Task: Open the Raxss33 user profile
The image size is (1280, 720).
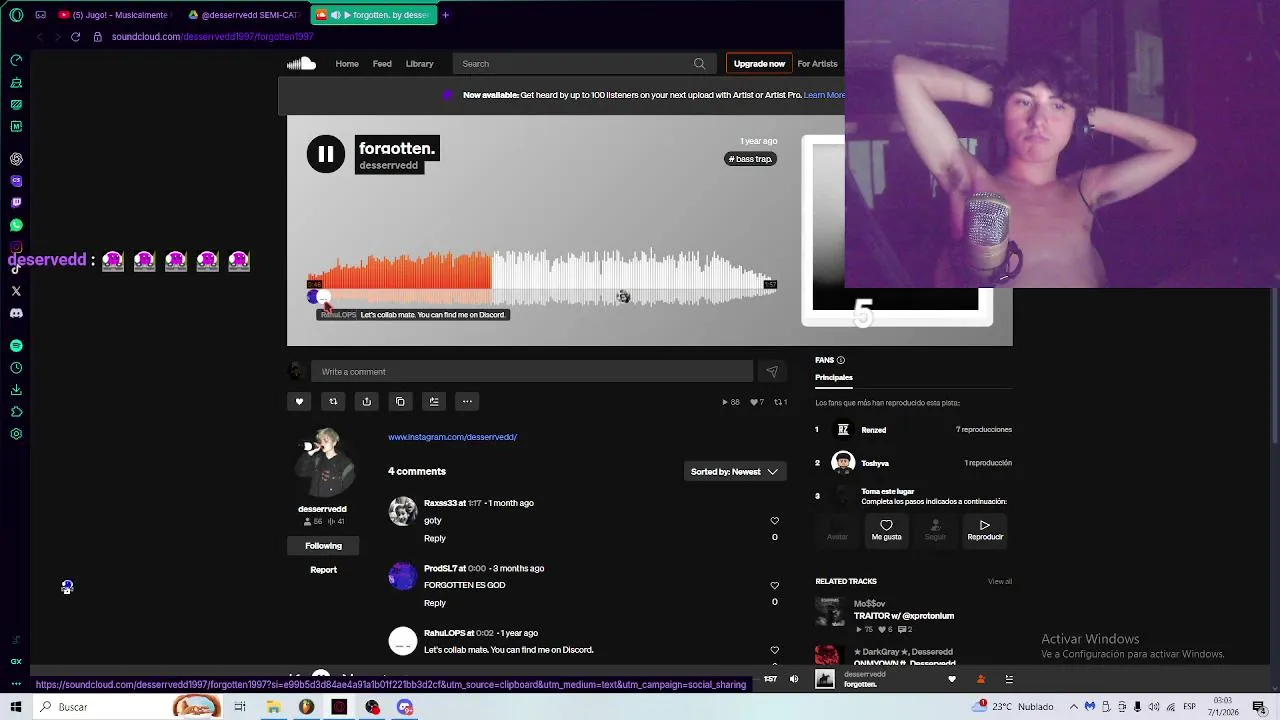Action: click(x=440, y=503)
